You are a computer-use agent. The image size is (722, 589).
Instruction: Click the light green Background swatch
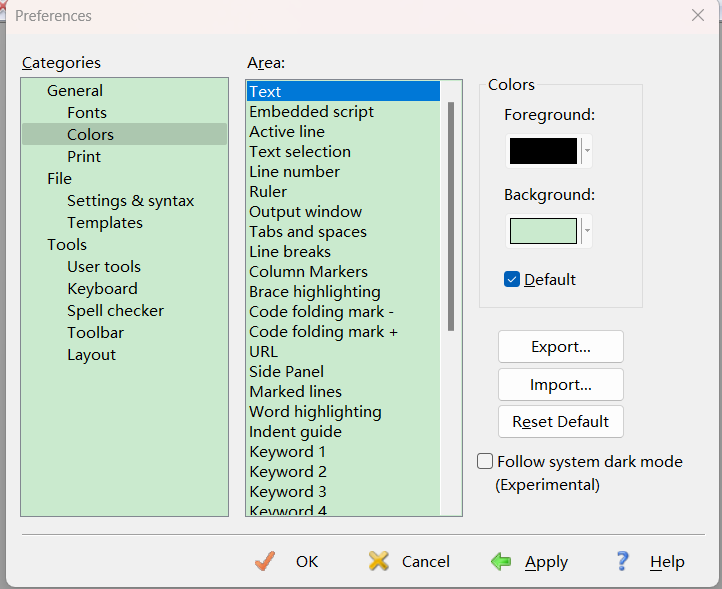pos(543,231)
